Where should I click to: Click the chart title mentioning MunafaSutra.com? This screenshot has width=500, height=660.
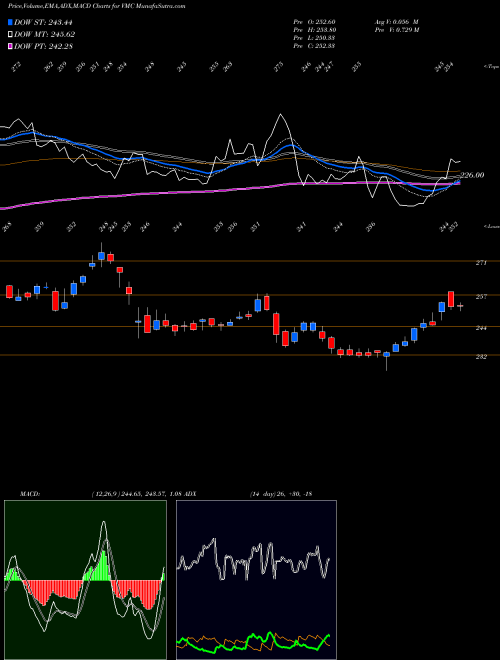pos(96,6)
